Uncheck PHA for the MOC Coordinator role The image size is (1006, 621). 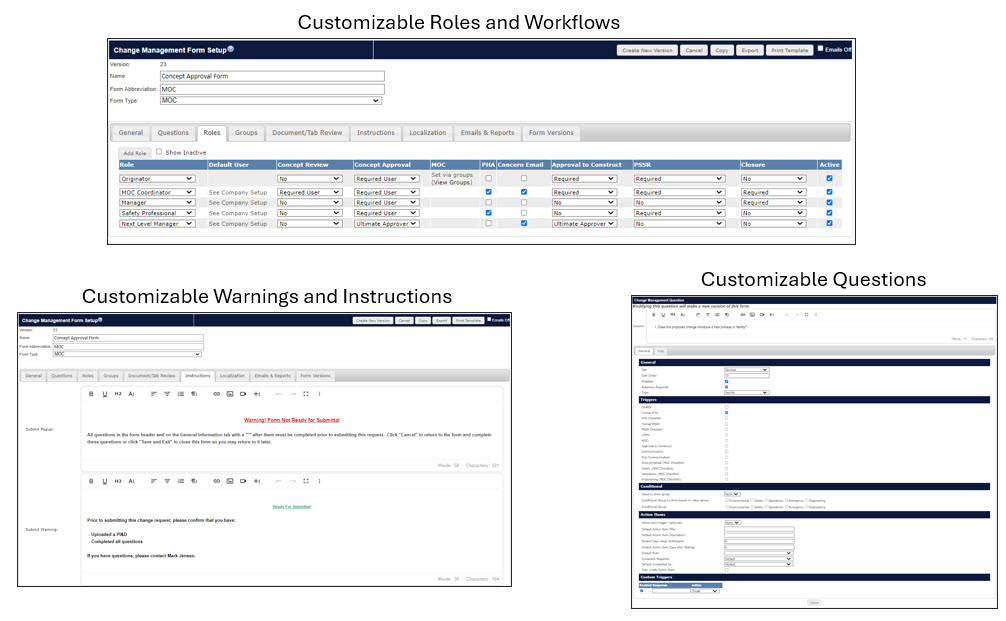coord(489,192)
